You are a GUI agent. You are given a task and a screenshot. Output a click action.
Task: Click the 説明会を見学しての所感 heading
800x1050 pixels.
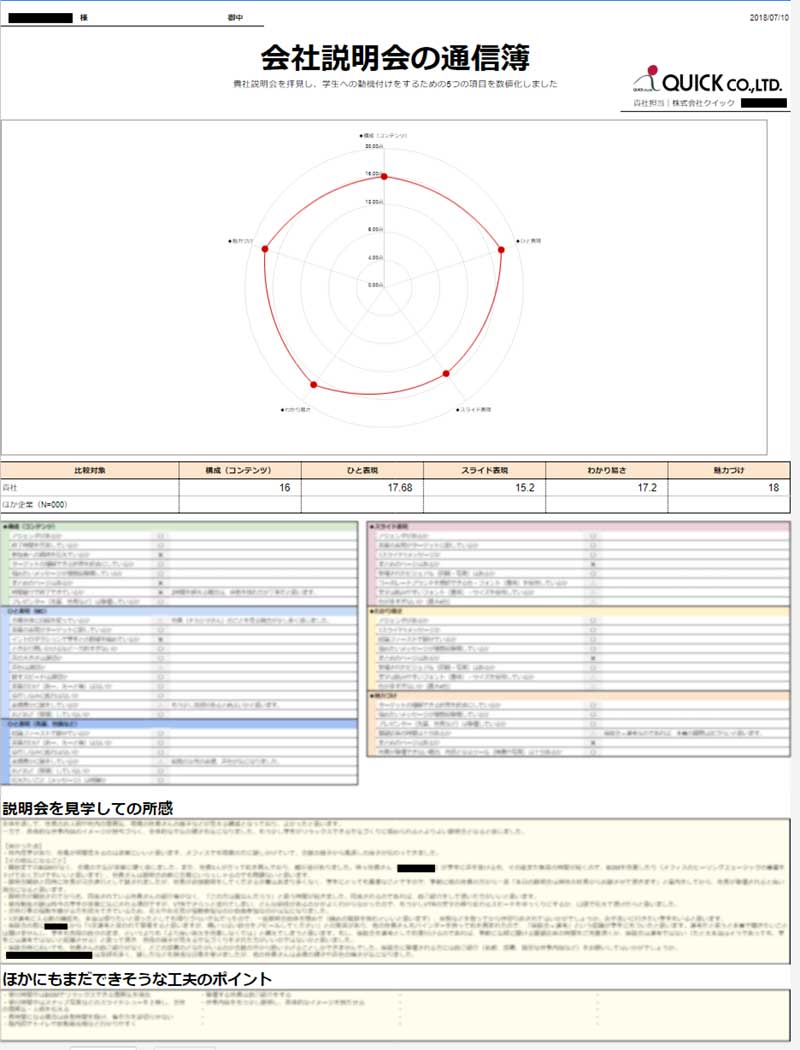(88, 808)
